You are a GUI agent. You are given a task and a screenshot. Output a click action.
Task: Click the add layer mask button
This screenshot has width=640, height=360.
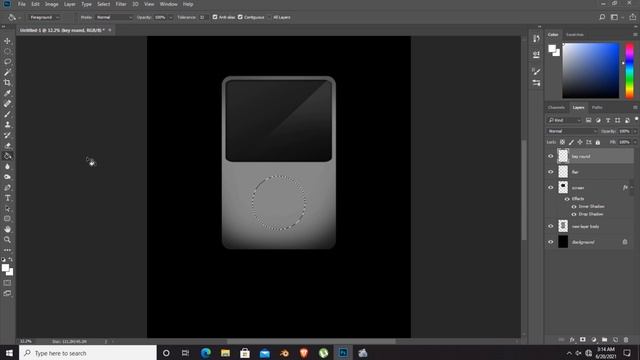pyautogui.click(x=582, y=340)
